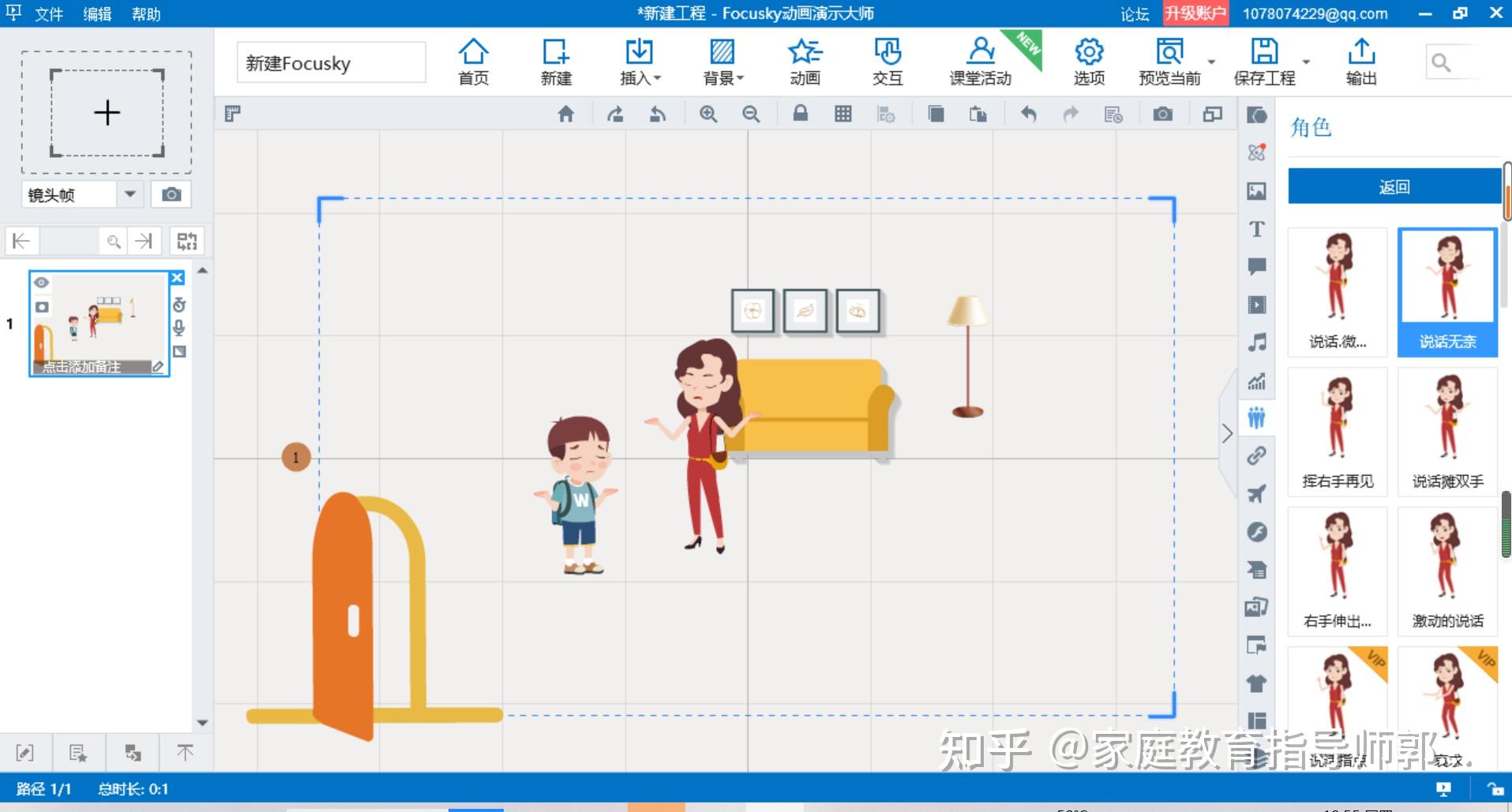1512x812 pixels.
Task: Click the zoom out magnifier icon
Action: (751, 114)
